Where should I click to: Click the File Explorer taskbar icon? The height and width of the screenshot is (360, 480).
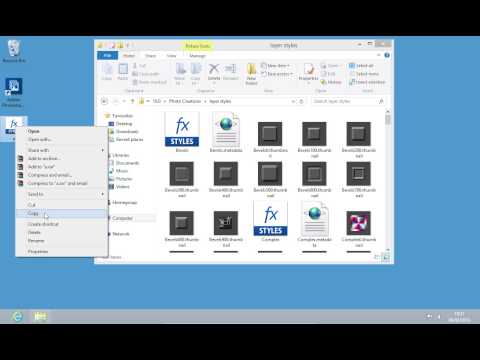[40, 316]
